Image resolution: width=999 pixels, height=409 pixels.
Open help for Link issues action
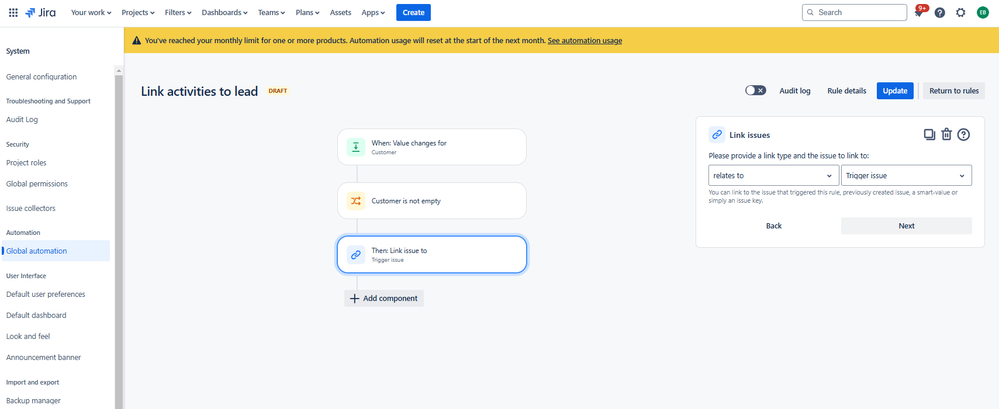(x=964, y=134)
